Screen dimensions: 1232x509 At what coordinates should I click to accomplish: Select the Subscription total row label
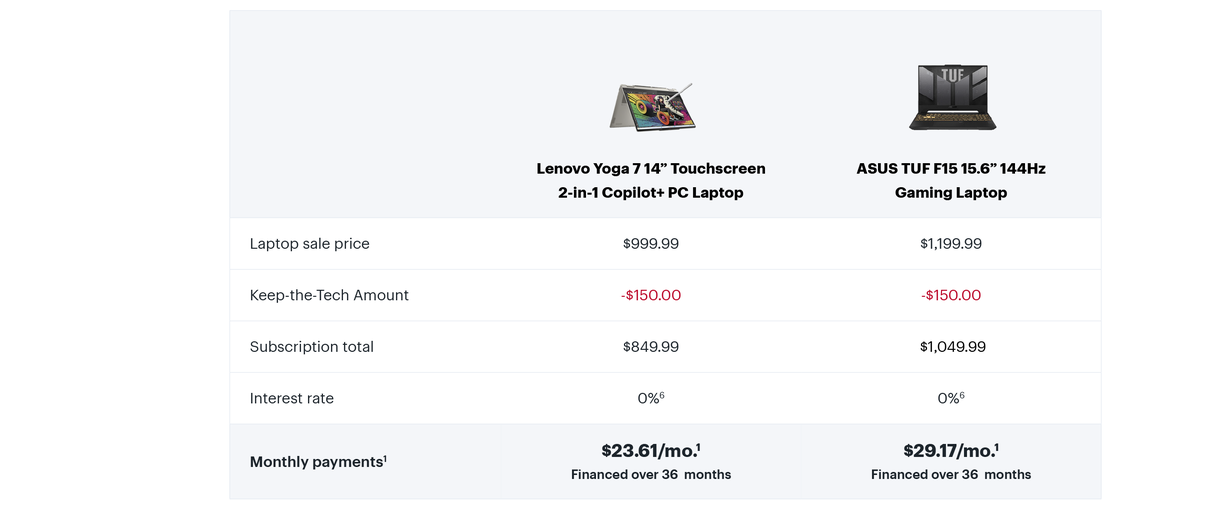click(311, 347)
